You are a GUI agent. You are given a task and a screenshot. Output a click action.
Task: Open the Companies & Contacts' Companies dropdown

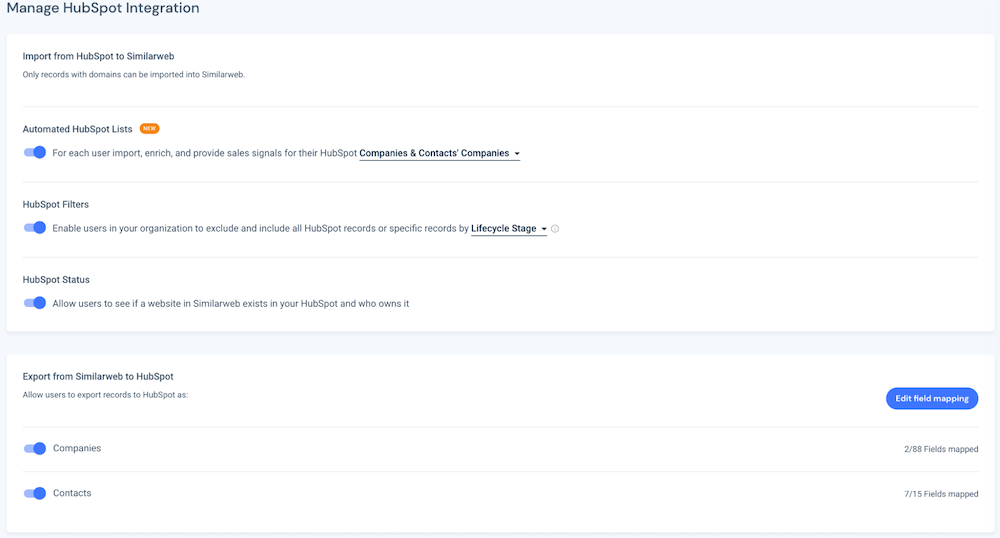pyautogui.click(x=439, y=154)
